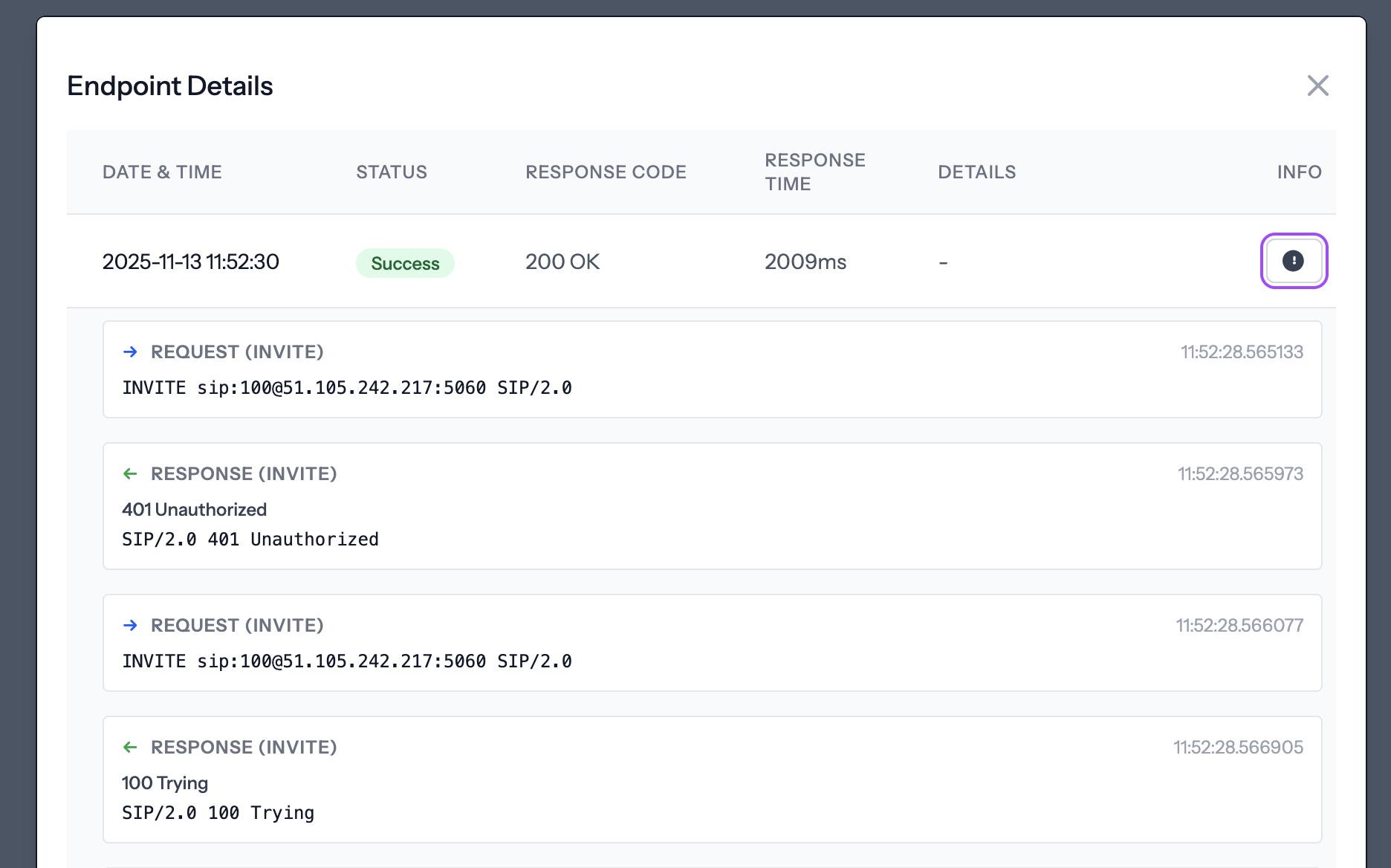Click the blue arrow on second REQUEST (INVITE)
1391x868 pixels.
pos(131,625)
